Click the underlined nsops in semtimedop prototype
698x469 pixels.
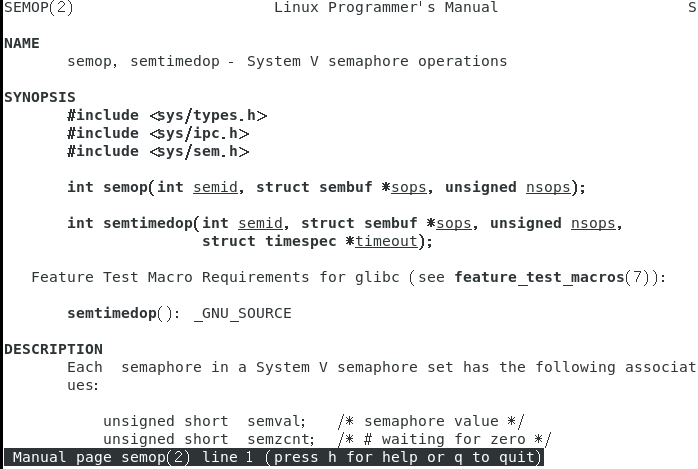pos(593,224)
